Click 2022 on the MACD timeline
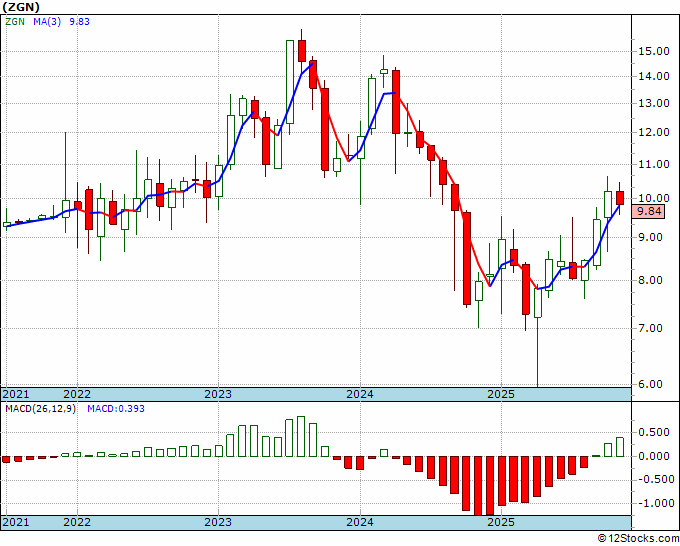 [x=77, y=522]
